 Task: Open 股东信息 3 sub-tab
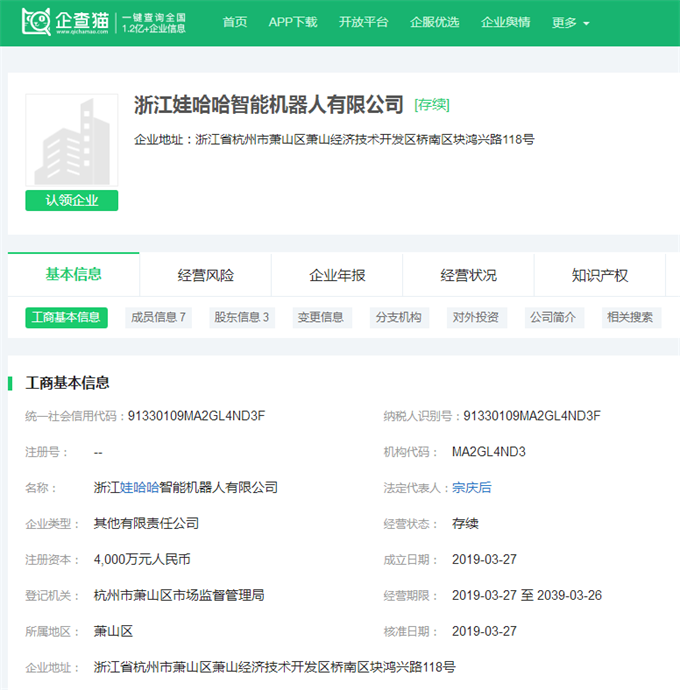coord(242,317)
